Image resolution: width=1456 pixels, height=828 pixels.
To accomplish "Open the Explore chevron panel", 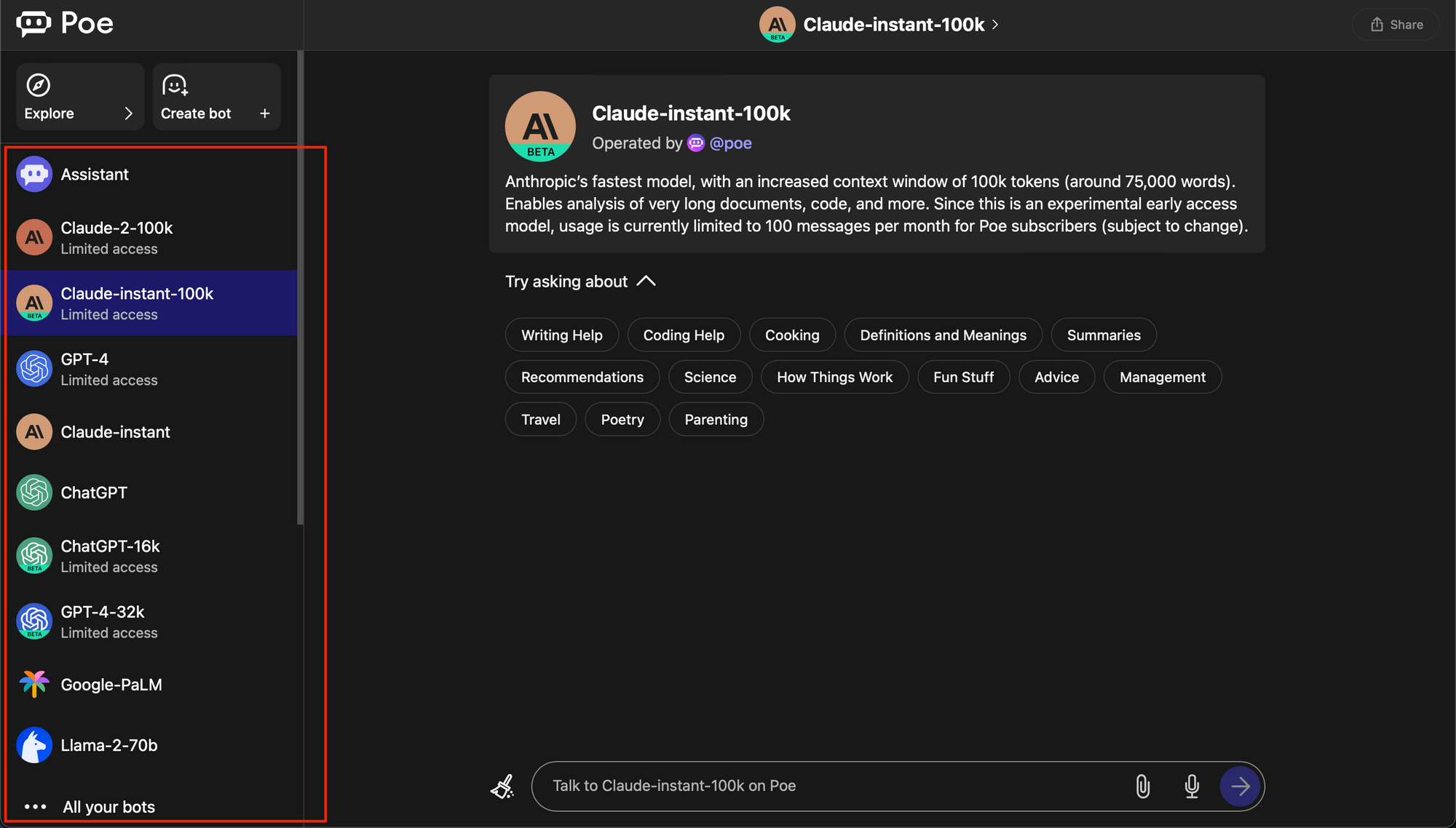I will [128, 114].
